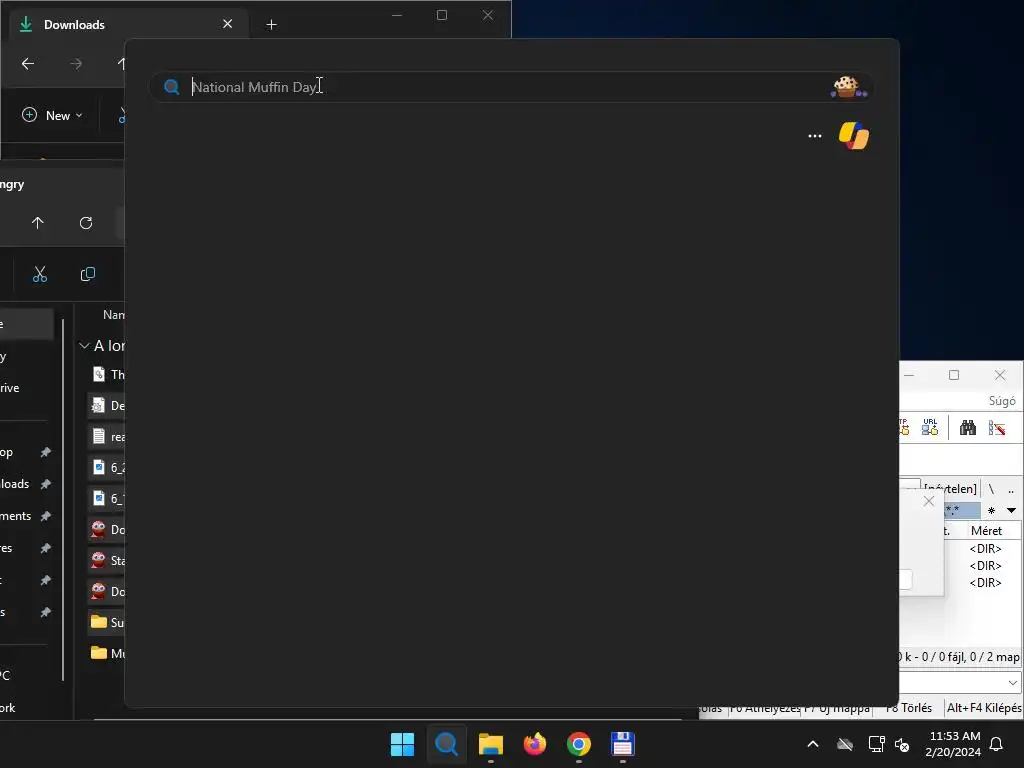Open the Total Commander command line dropdown

(1012, 683)
